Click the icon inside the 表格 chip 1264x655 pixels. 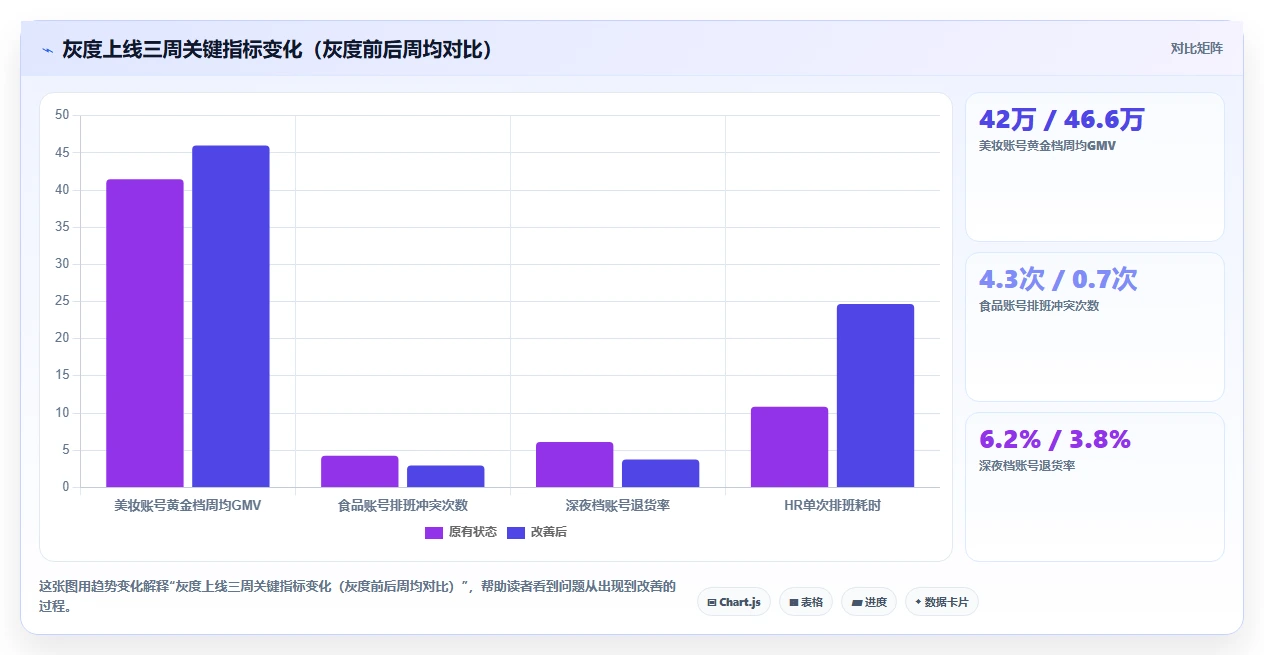pos(793,602)
